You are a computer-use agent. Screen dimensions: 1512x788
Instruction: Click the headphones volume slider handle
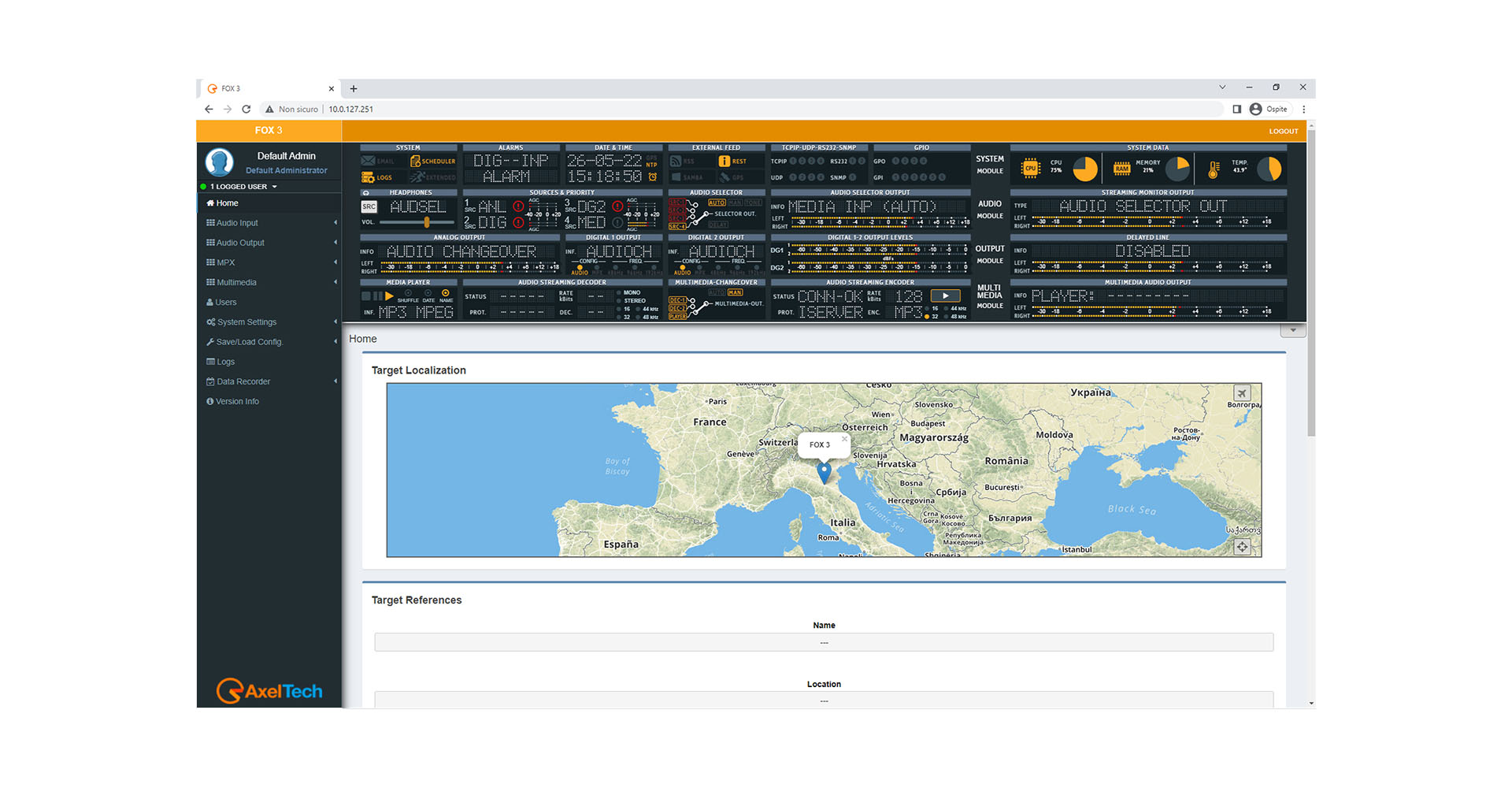pyautogui.click(x=426, y=223)
